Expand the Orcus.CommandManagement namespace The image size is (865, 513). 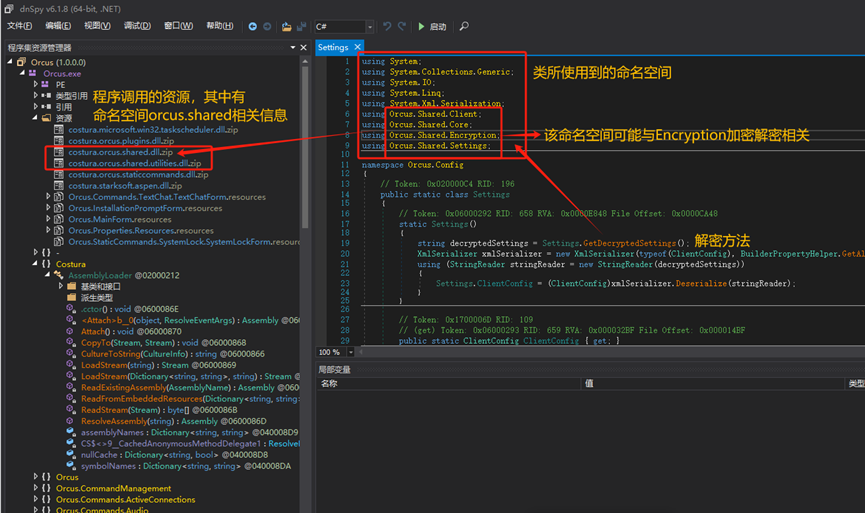tap(35, 488)
